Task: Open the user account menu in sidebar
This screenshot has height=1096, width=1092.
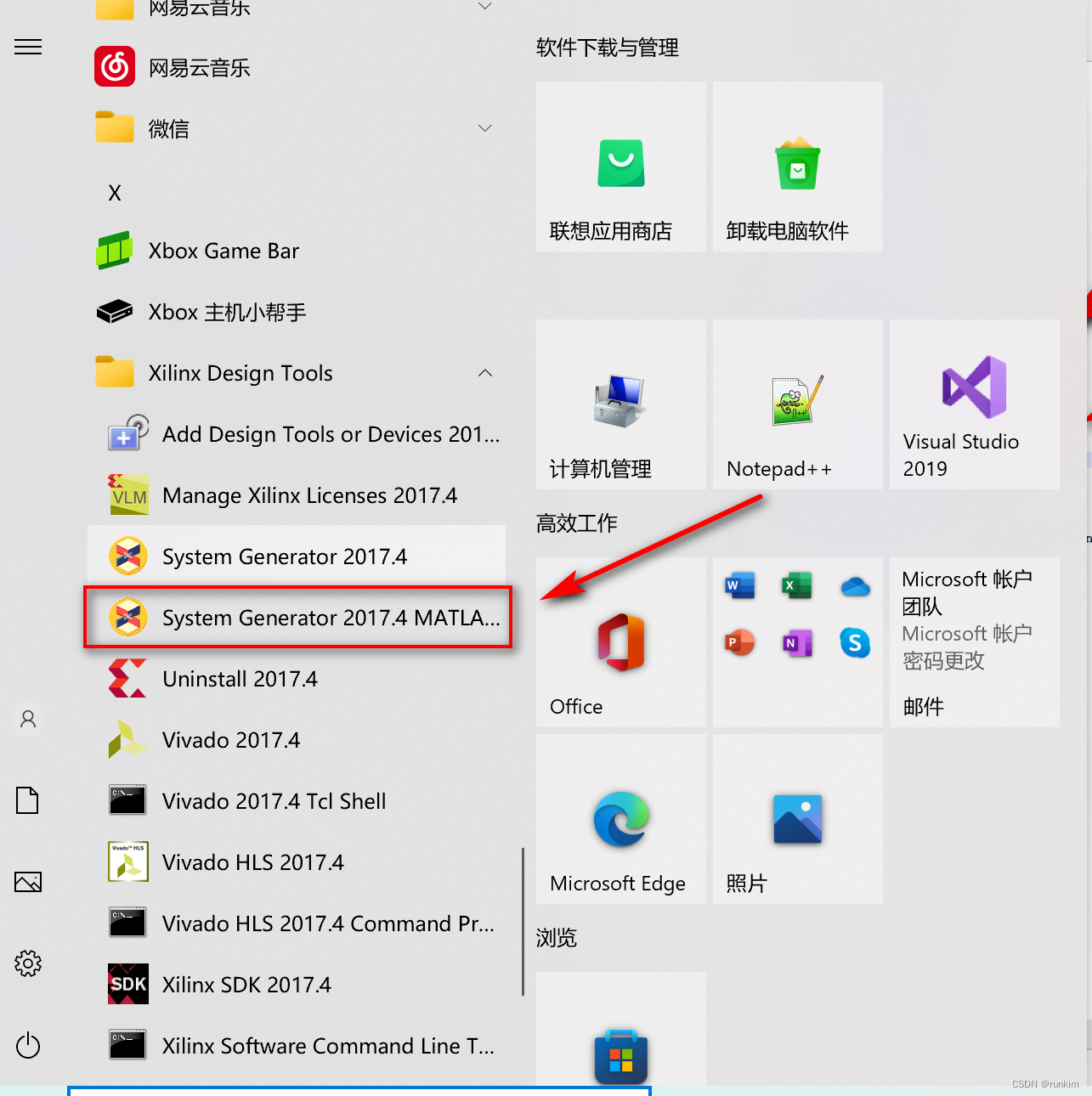Action: pos(28,719)
